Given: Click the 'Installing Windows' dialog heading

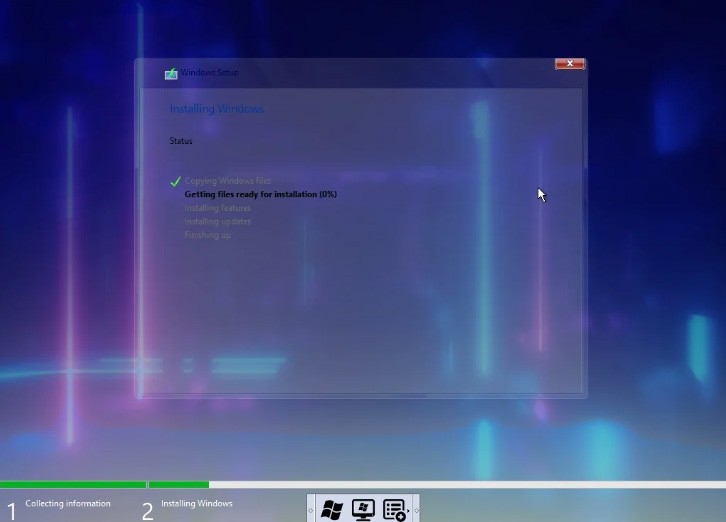Looking at the screenshot, I should (x=216, y=108).
